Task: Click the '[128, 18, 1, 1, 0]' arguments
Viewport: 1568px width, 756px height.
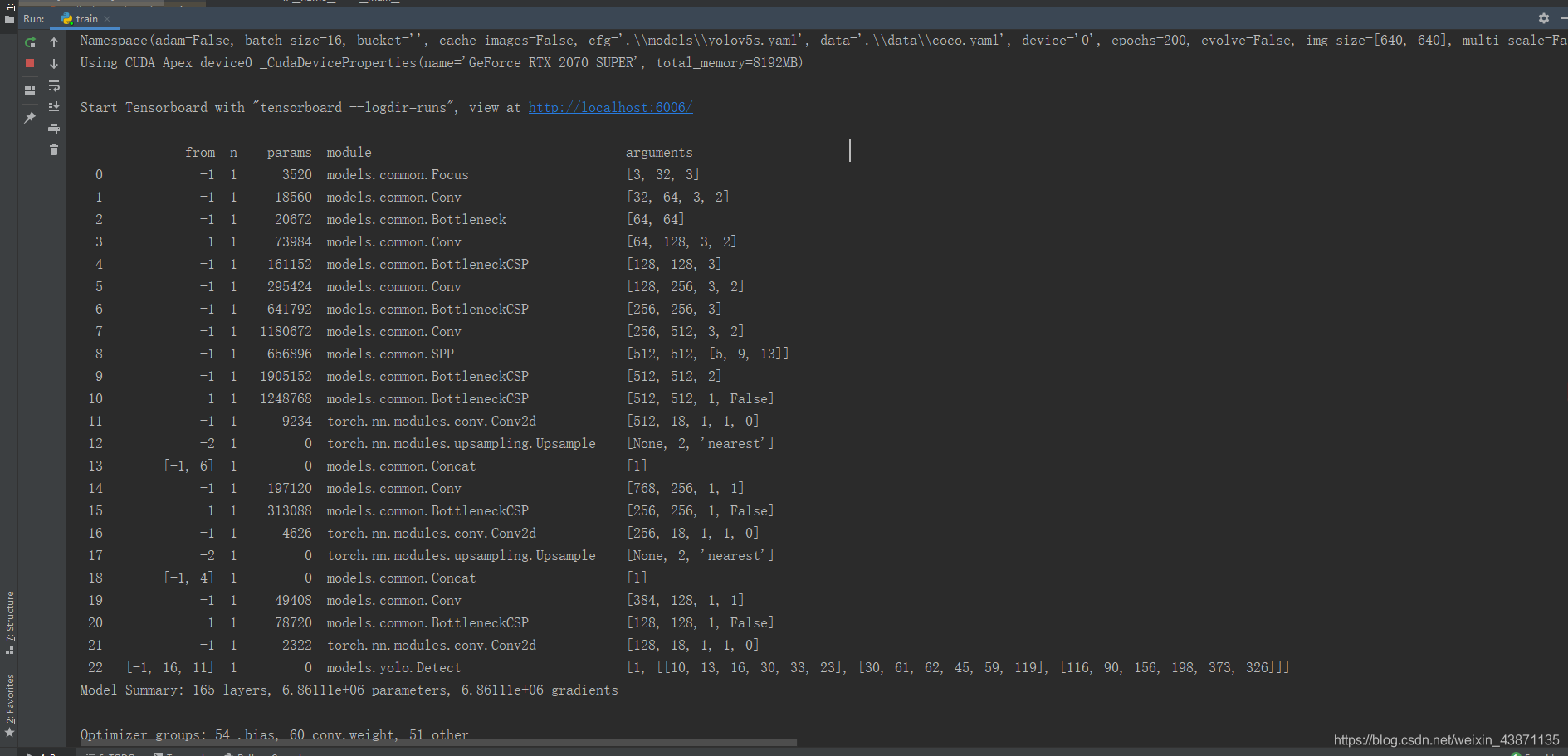Action: (693, 645)
